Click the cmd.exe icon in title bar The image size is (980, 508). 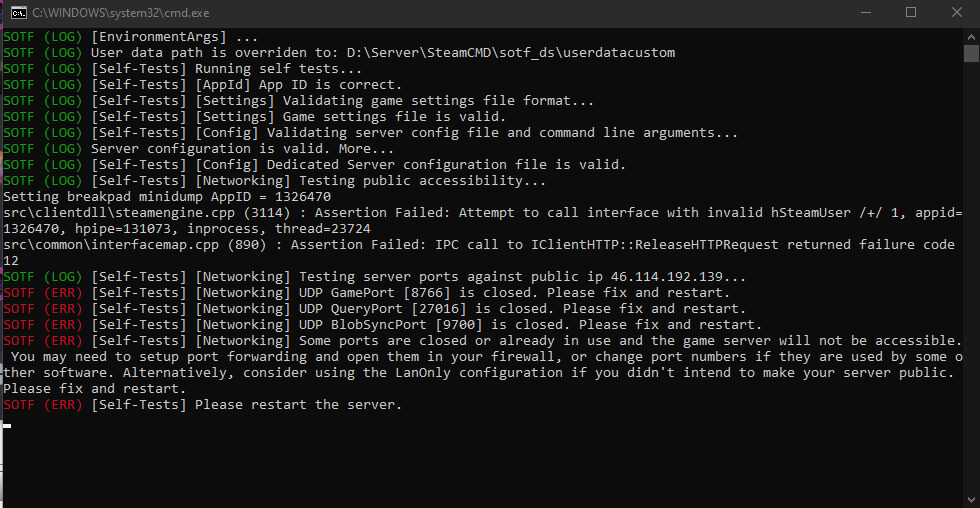pos(16,13)
